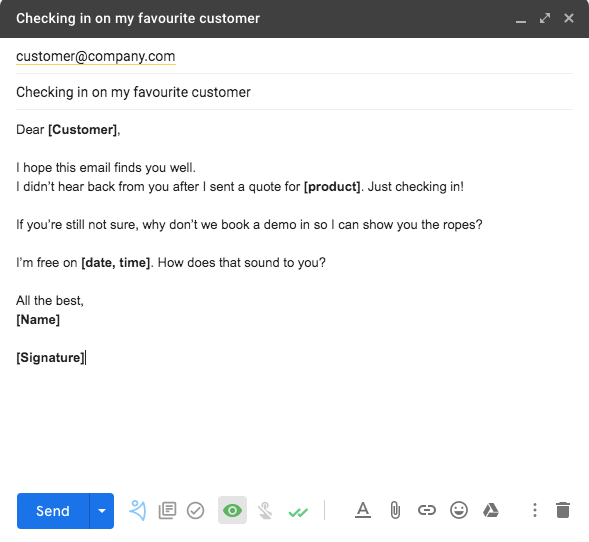589x542 pixels.
Task: Click the subject line field
Action: point(294,92)
